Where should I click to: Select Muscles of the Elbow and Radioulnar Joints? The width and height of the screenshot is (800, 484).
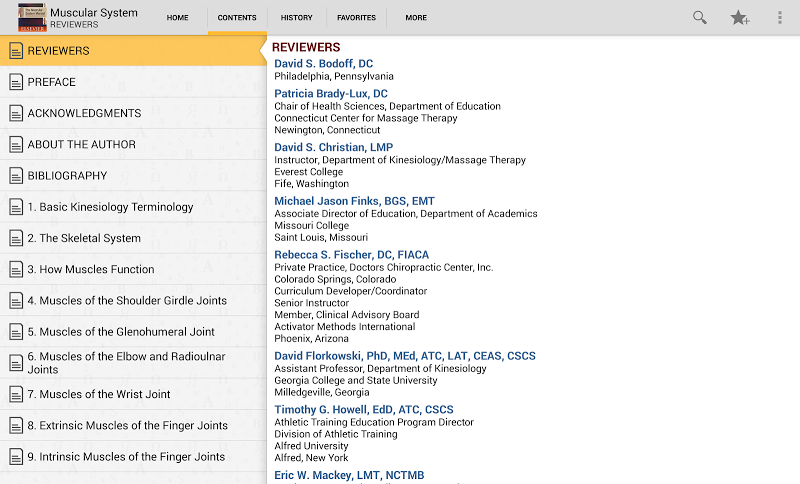point(126,363)
